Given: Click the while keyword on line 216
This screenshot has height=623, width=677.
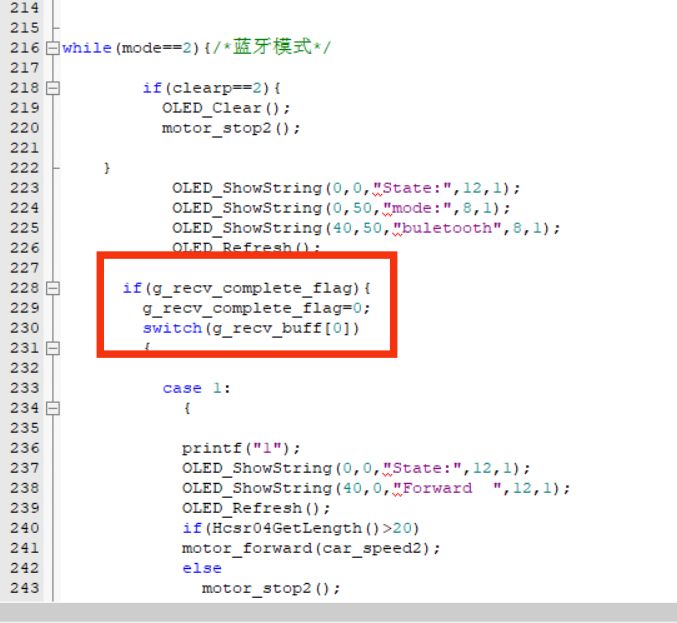Looking at the screenshot, I should 87,48.
